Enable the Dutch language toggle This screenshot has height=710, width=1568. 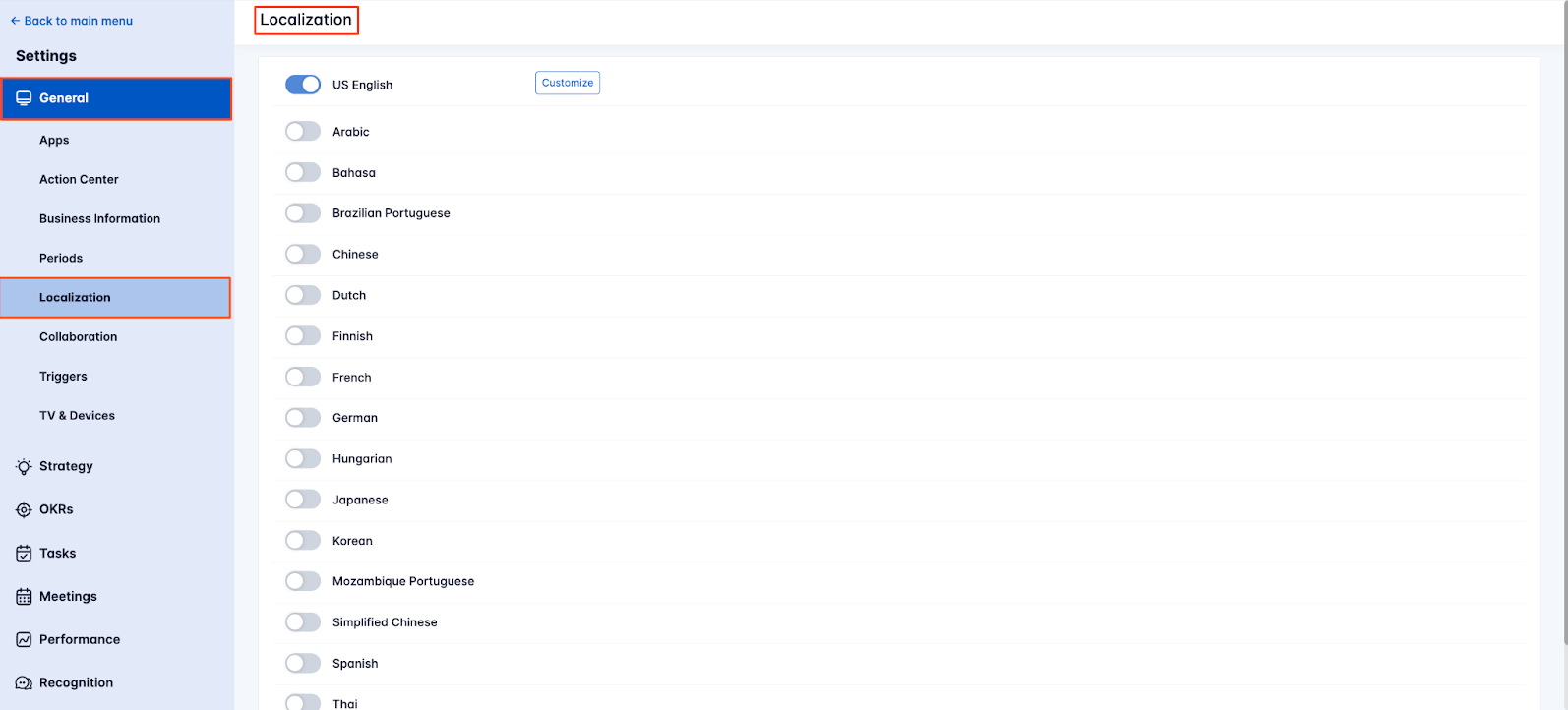(303, 295)
